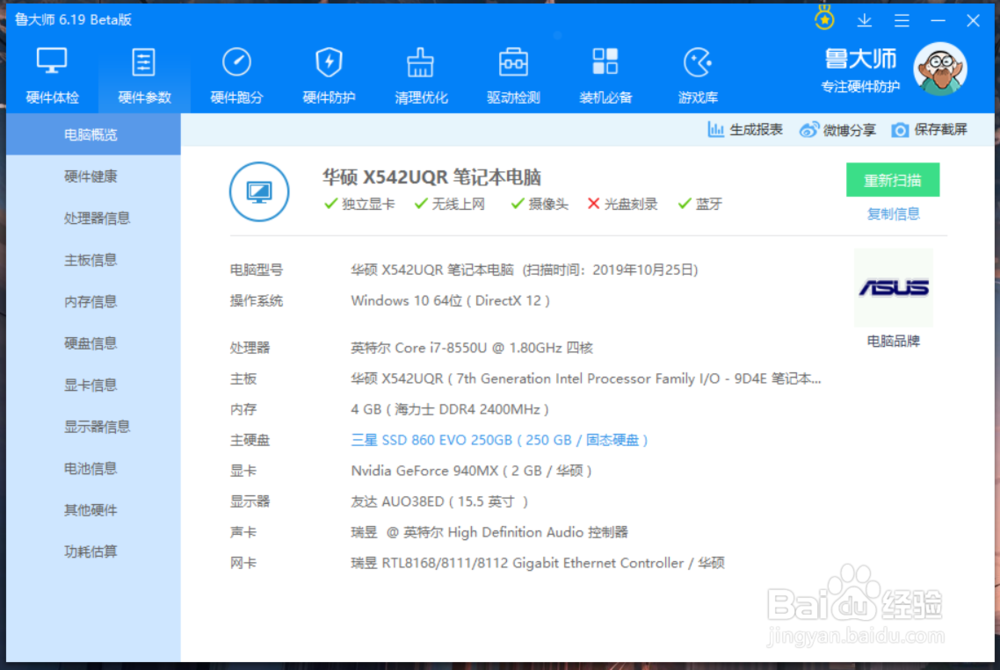Click the green 重新扫描 rescan button
Viewport: 1000px width, 670px height.
(893, 180)
